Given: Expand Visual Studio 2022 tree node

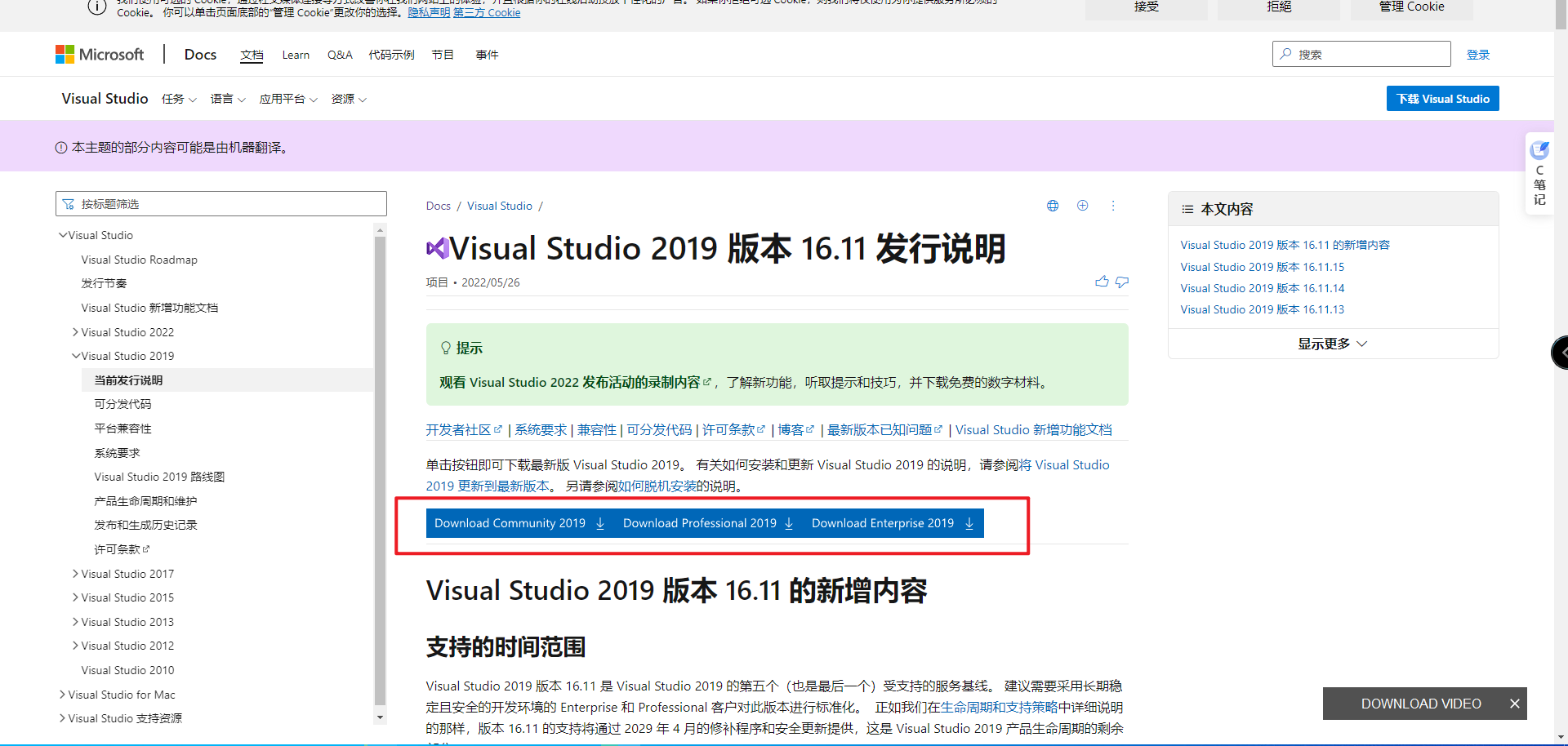Looking at the screenshot, I should [75, 332].
